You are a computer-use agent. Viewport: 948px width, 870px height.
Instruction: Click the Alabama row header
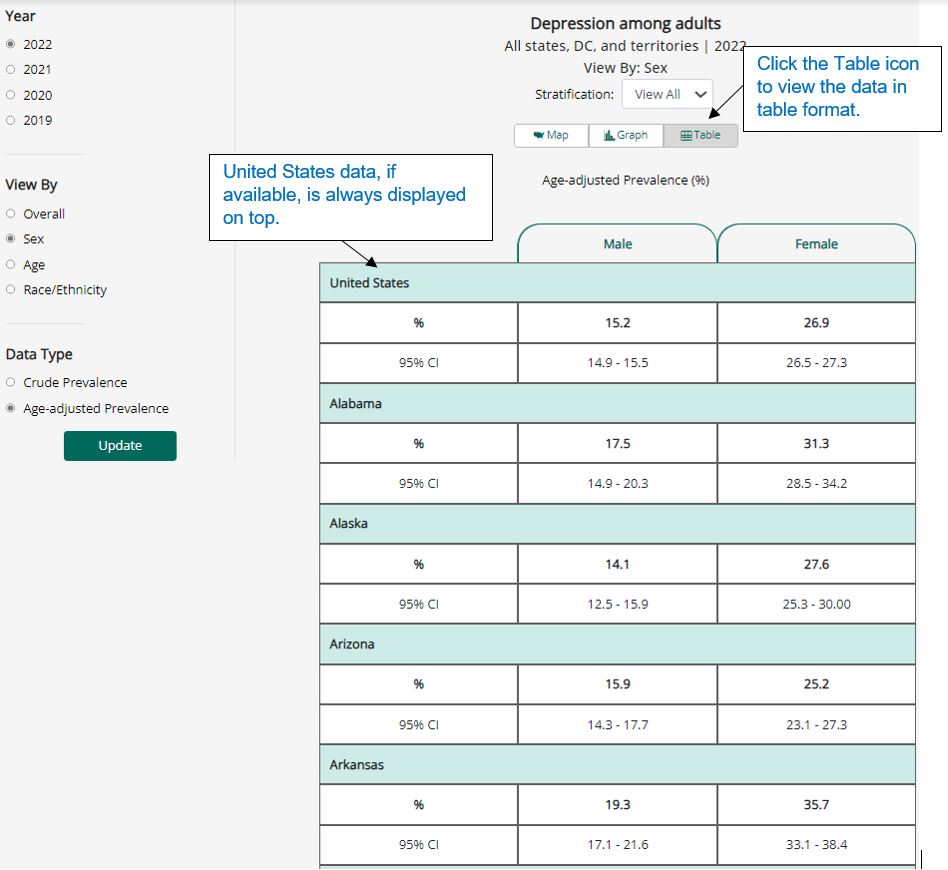pos(355,403)
